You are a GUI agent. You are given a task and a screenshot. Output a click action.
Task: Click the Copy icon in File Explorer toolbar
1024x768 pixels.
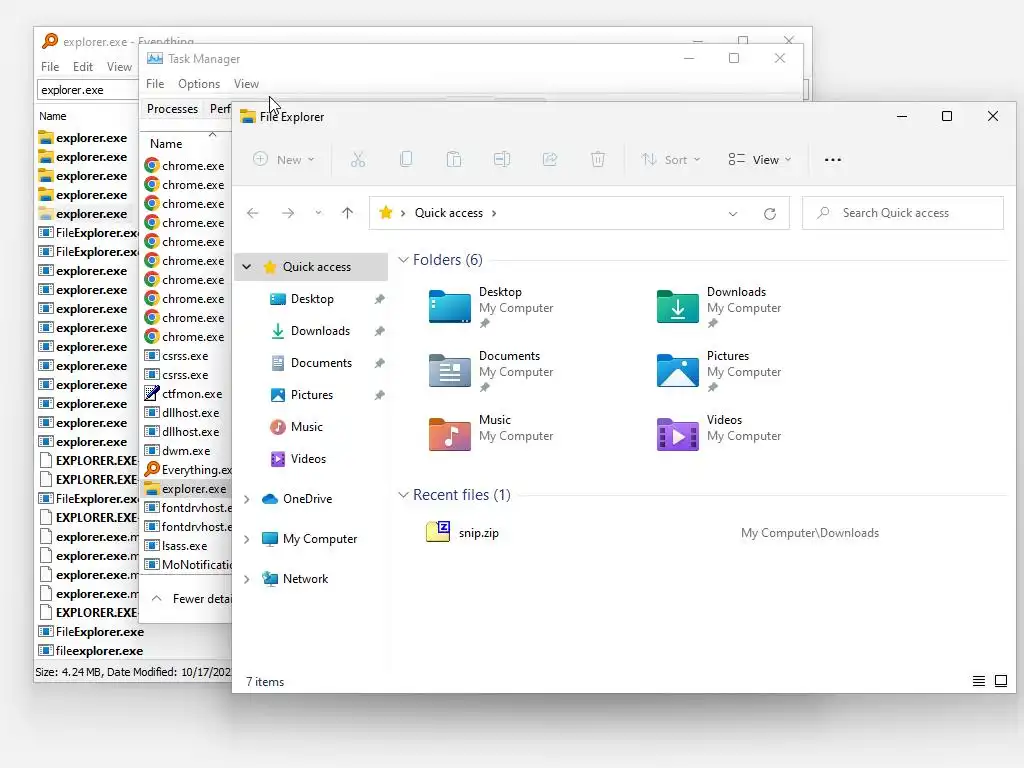click(406, 159)
